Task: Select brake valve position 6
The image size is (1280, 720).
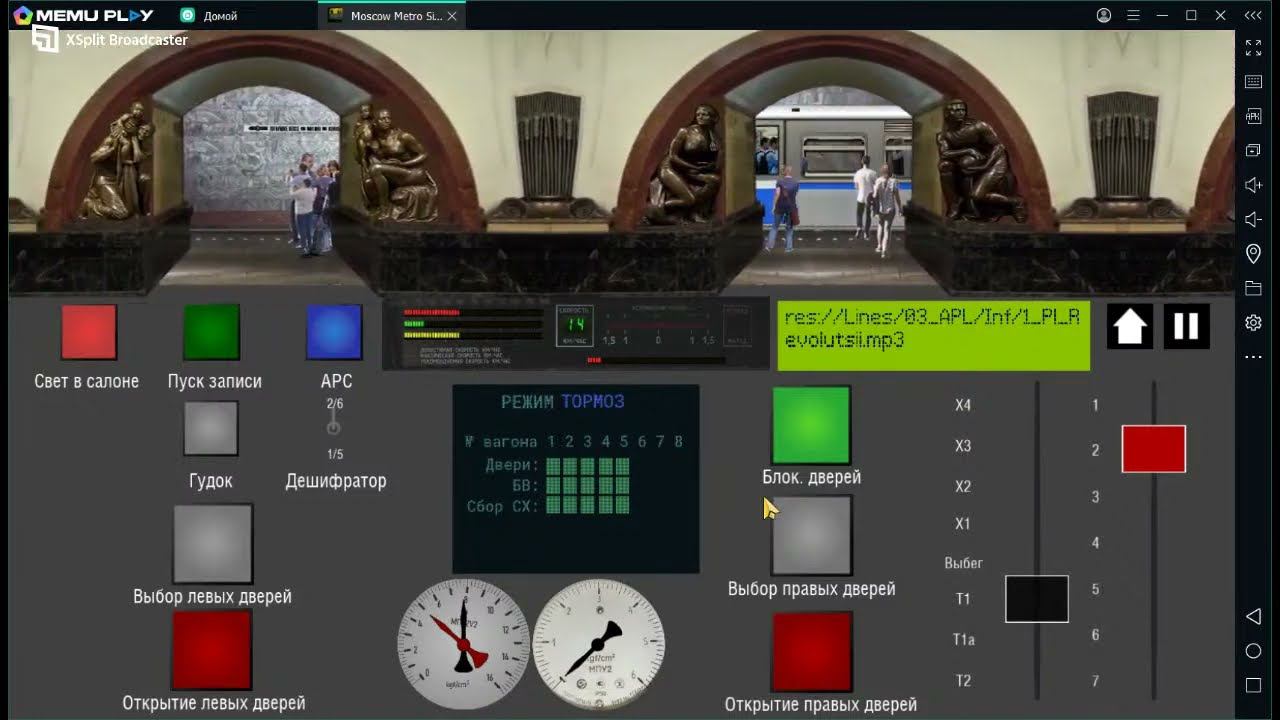Action: click(x=1095, y=635)
